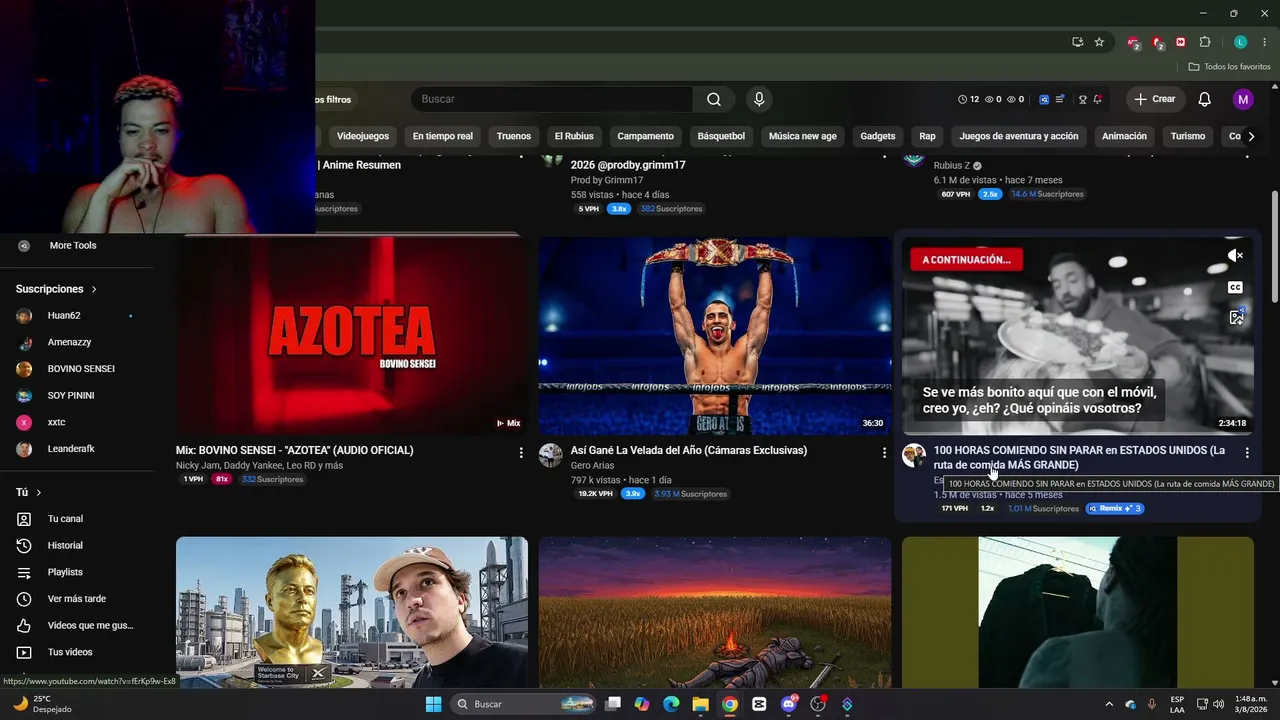
Task: Open Todos los favoritos bookmarks folder
Action: coord(1229,67)
